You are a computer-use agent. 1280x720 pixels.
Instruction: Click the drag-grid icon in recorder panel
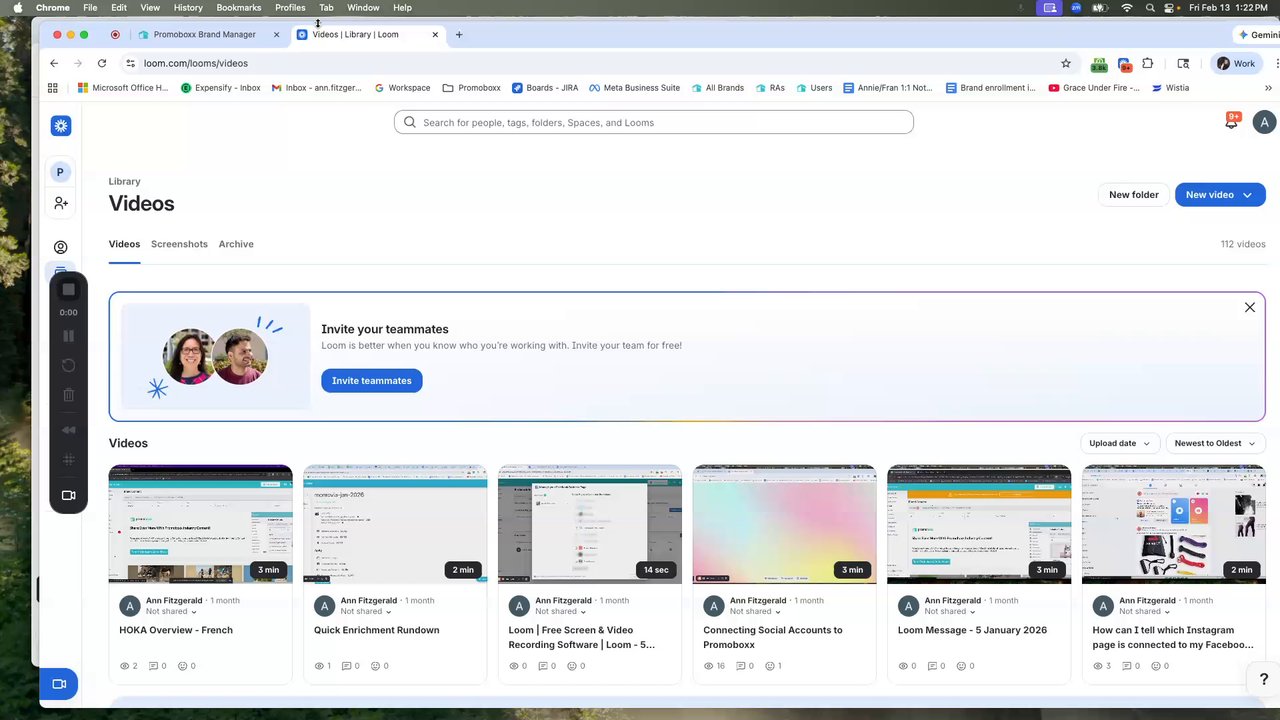coord(69,460)
